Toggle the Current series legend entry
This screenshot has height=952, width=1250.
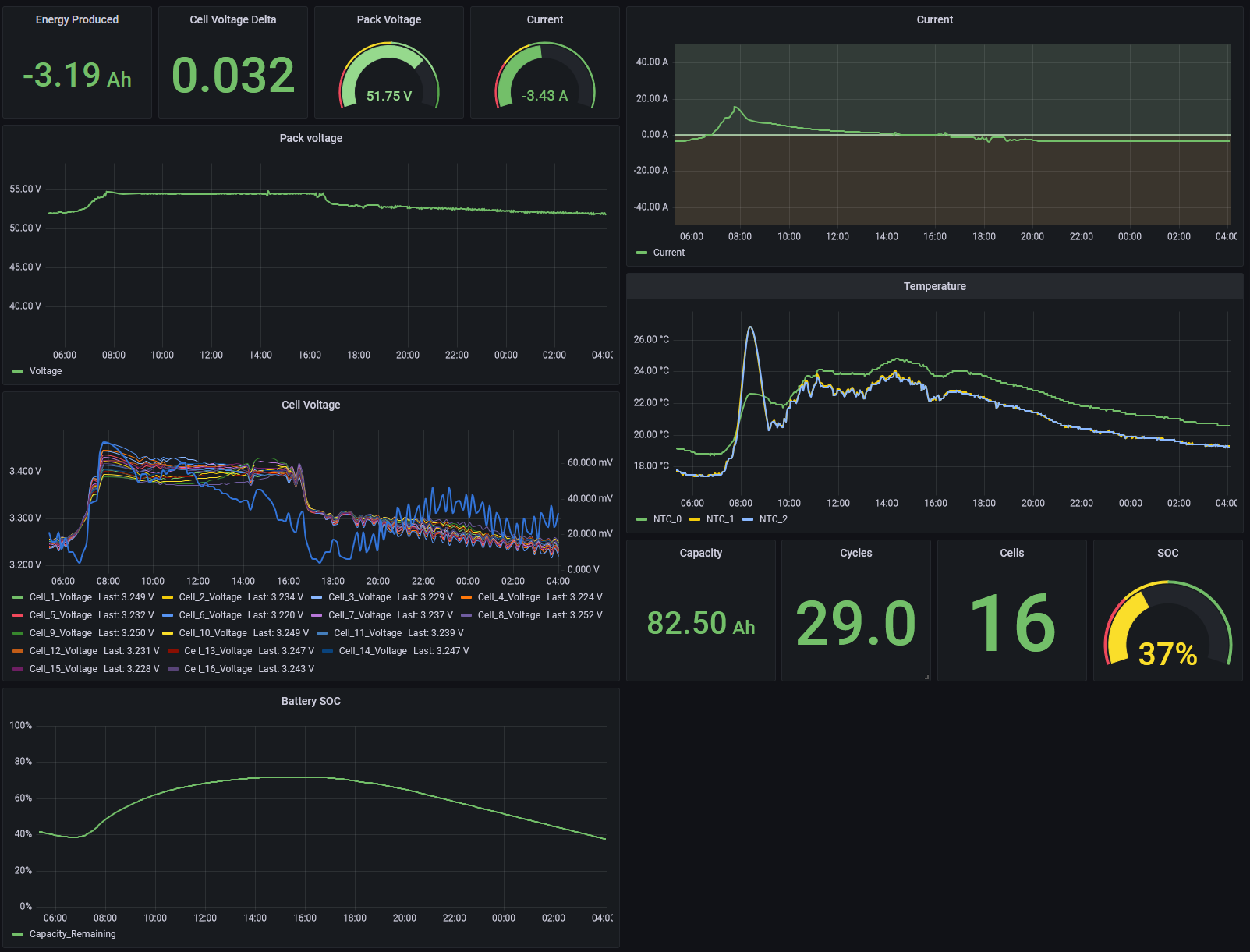669,253
